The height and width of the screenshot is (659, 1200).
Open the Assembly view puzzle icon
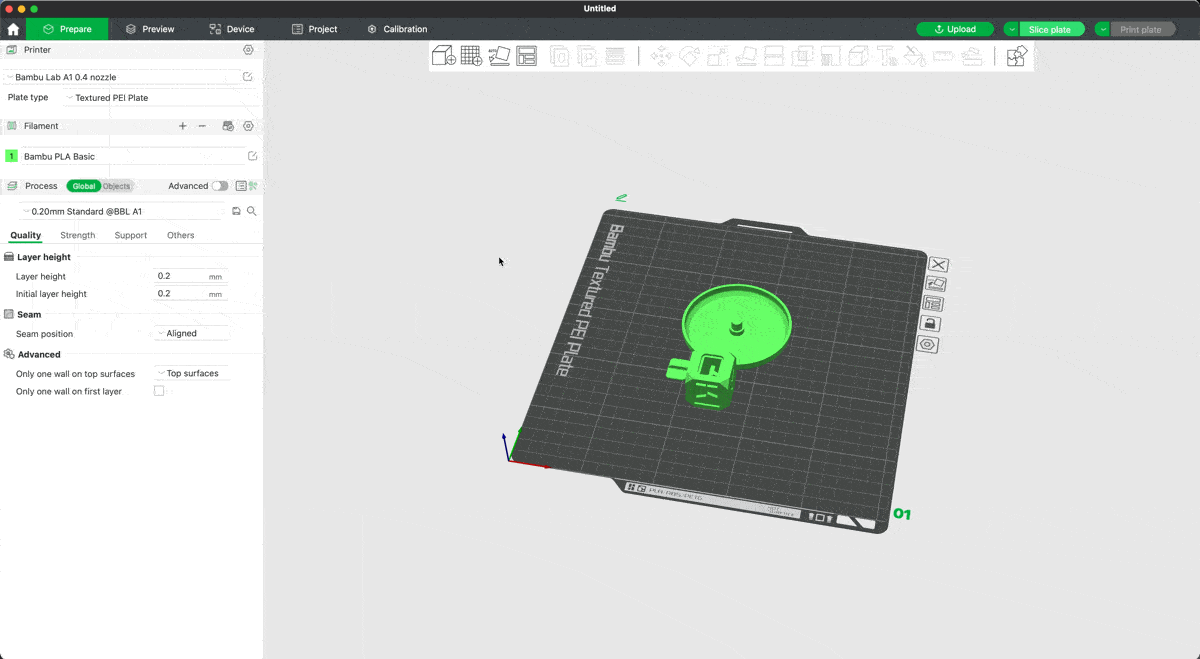tap(1016, 56)
